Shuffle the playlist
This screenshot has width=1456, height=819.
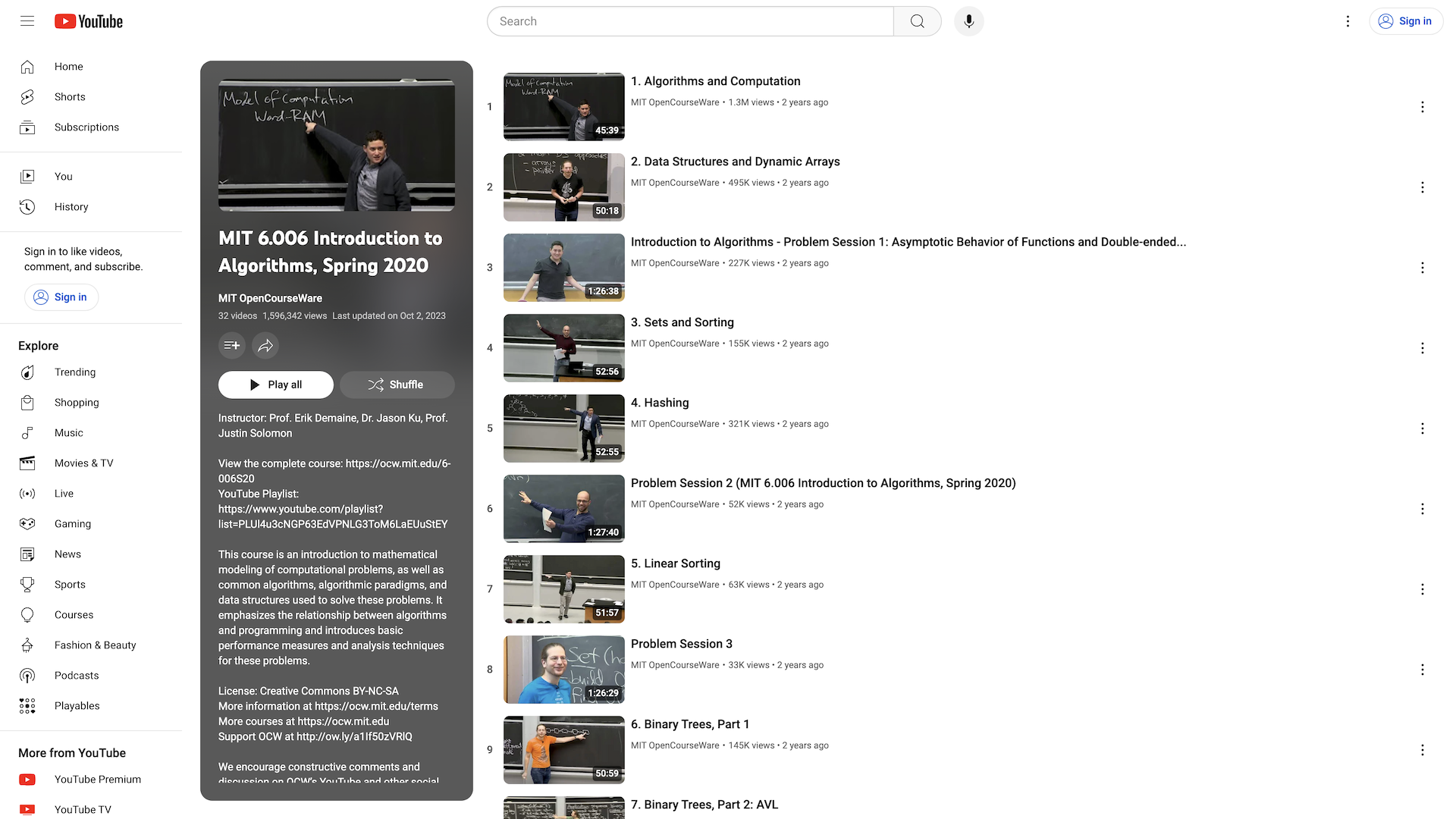[397, 385]
